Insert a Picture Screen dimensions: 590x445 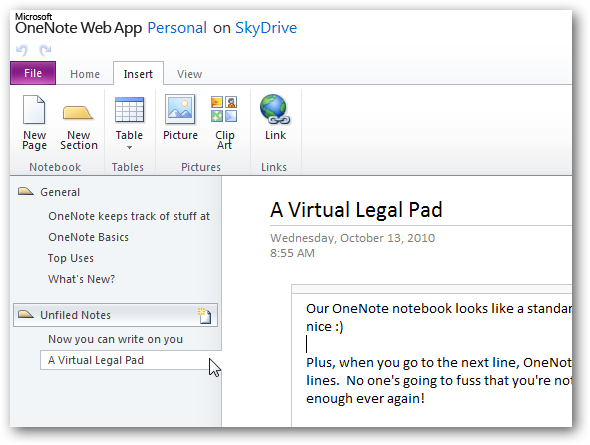(x=180, y=118)
